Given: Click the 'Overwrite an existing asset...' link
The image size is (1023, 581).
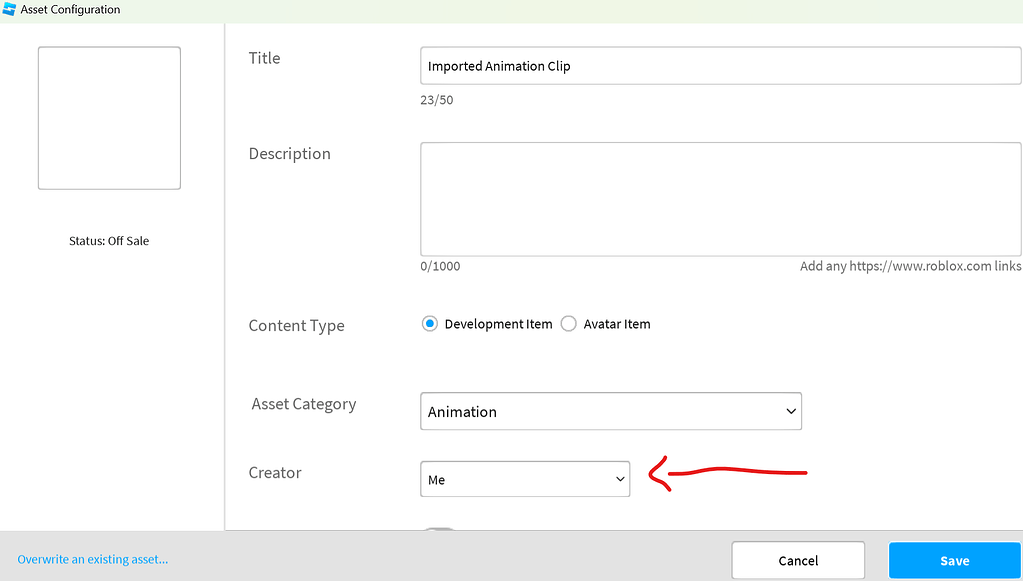Looking at the screenshot, I should 92,559.
